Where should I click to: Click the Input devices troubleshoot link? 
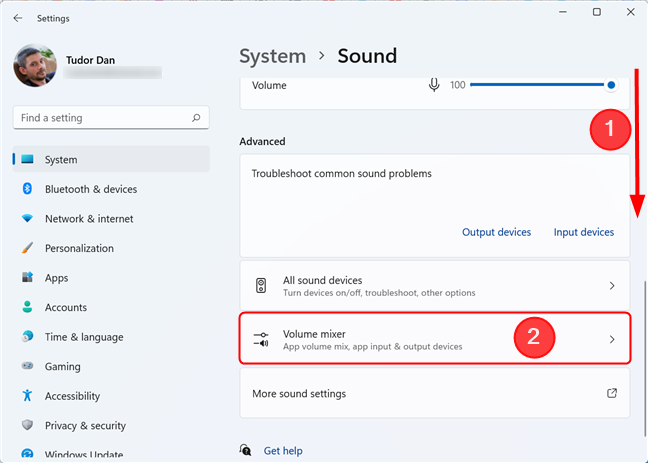click(584, 232)
